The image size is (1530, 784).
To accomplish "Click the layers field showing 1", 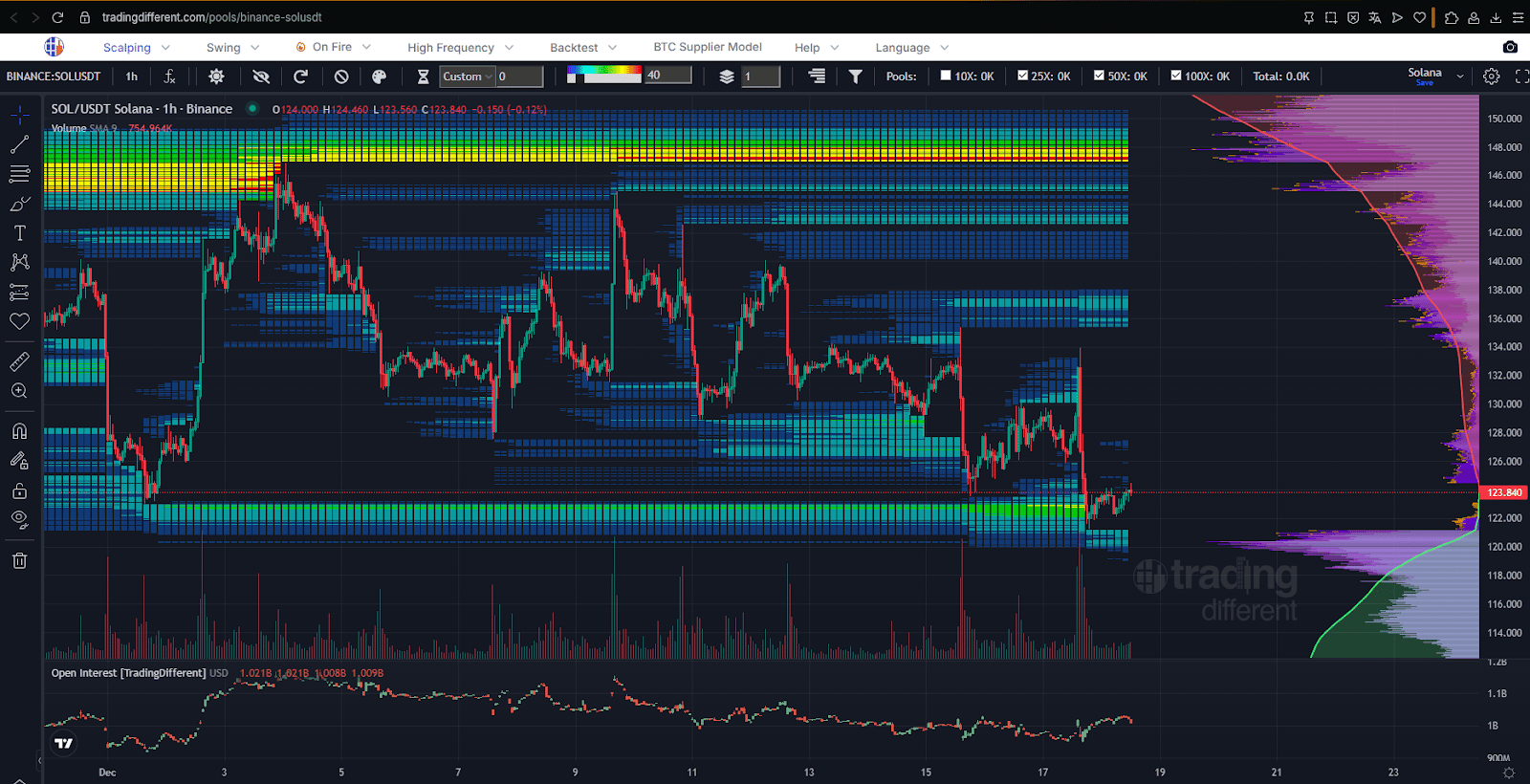I will pos(761,76).
